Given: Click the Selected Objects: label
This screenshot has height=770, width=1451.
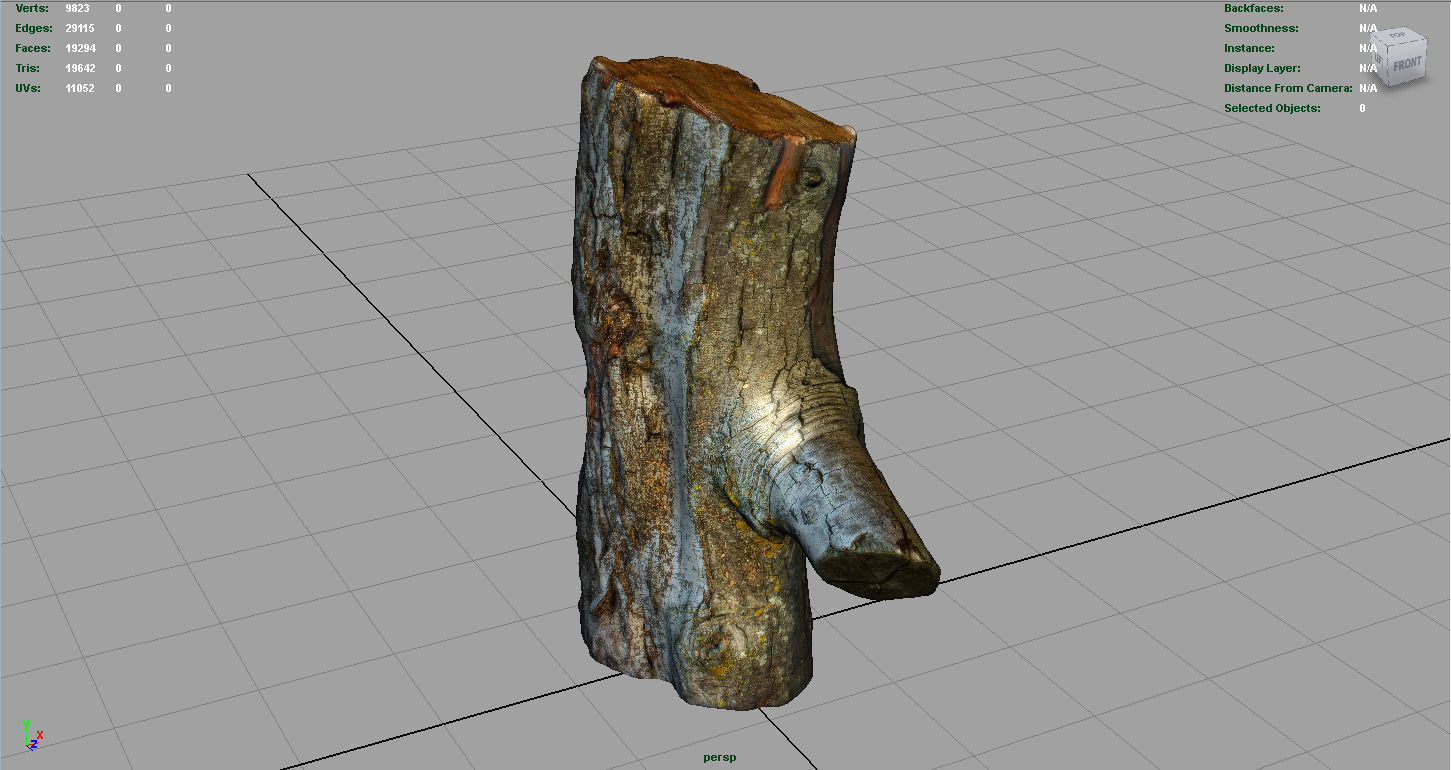Looking at the screenshot, I should pyautogui.click(x=1272, y=108).
